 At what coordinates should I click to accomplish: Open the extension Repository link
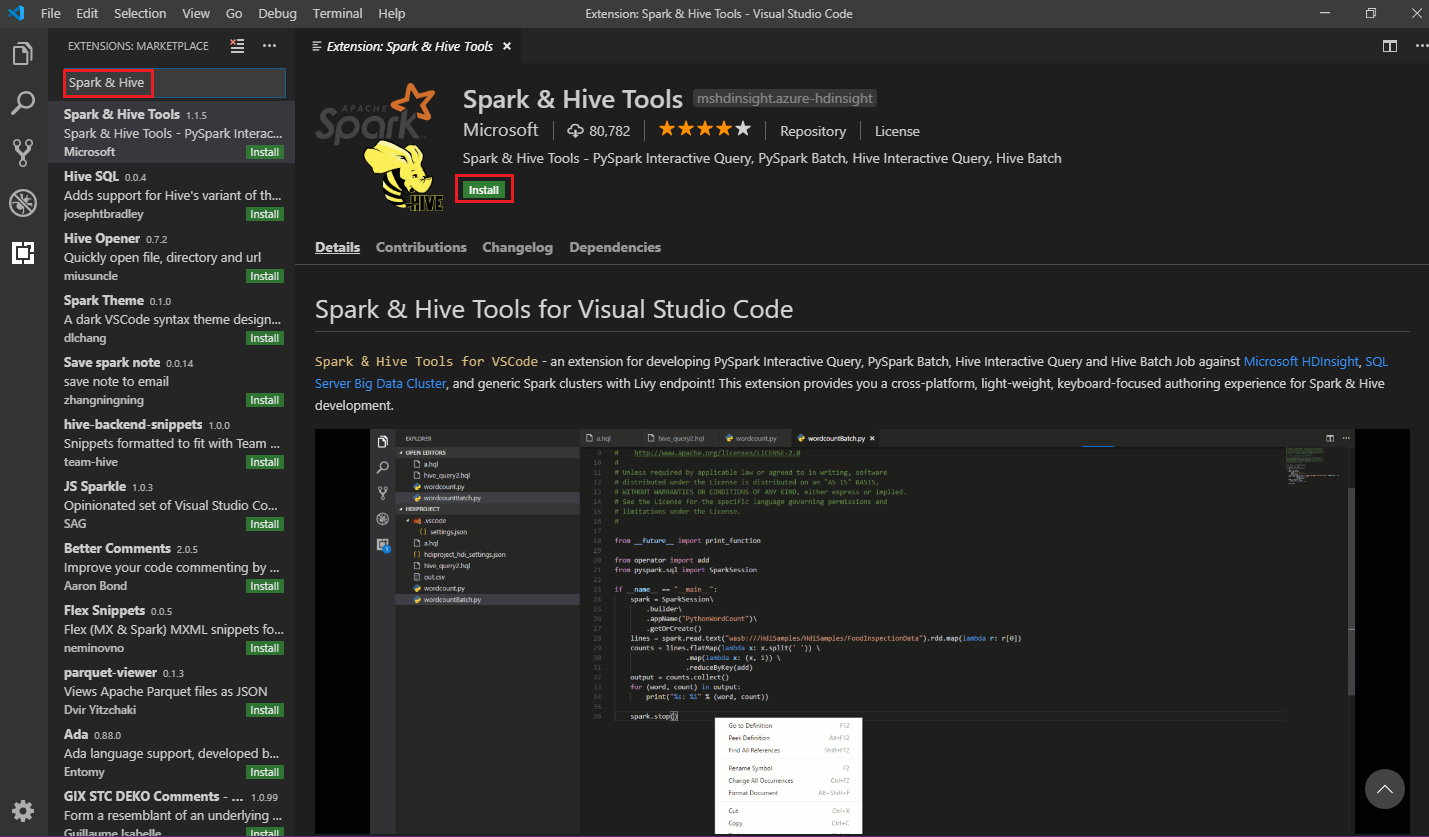coord(812,131)
